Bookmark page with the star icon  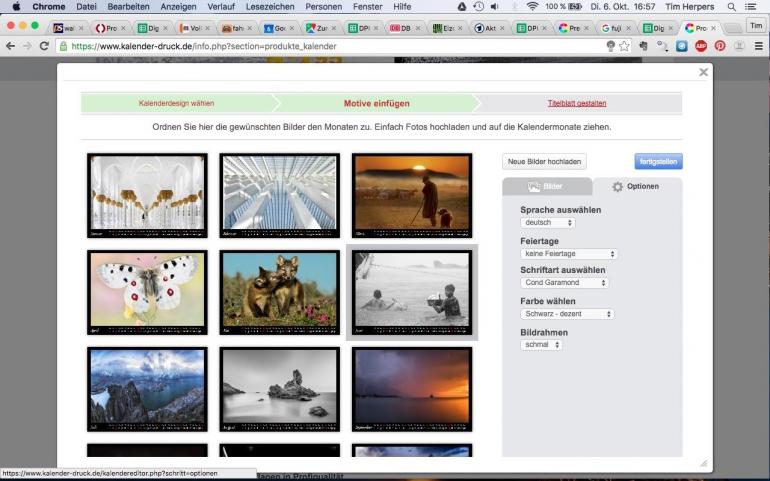pos(624,46)
